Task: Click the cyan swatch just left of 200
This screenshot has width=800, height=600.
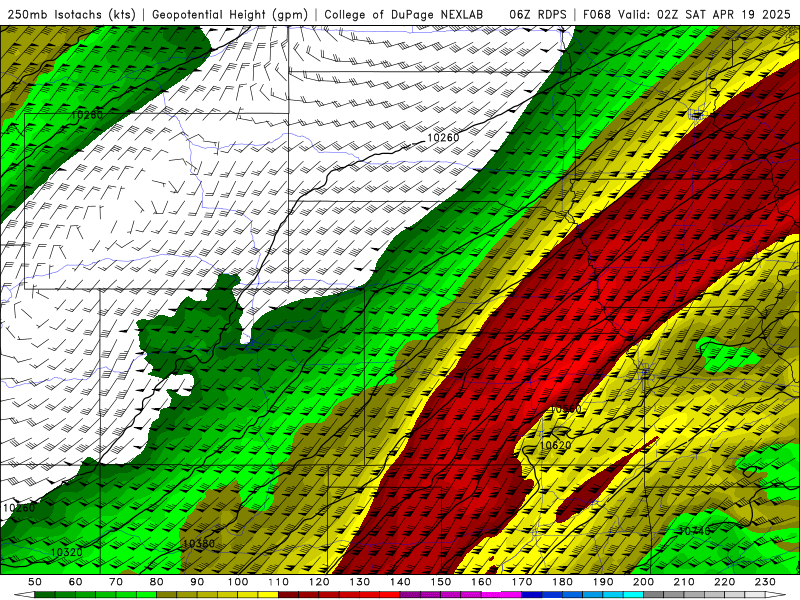Action: click(634, 595)
